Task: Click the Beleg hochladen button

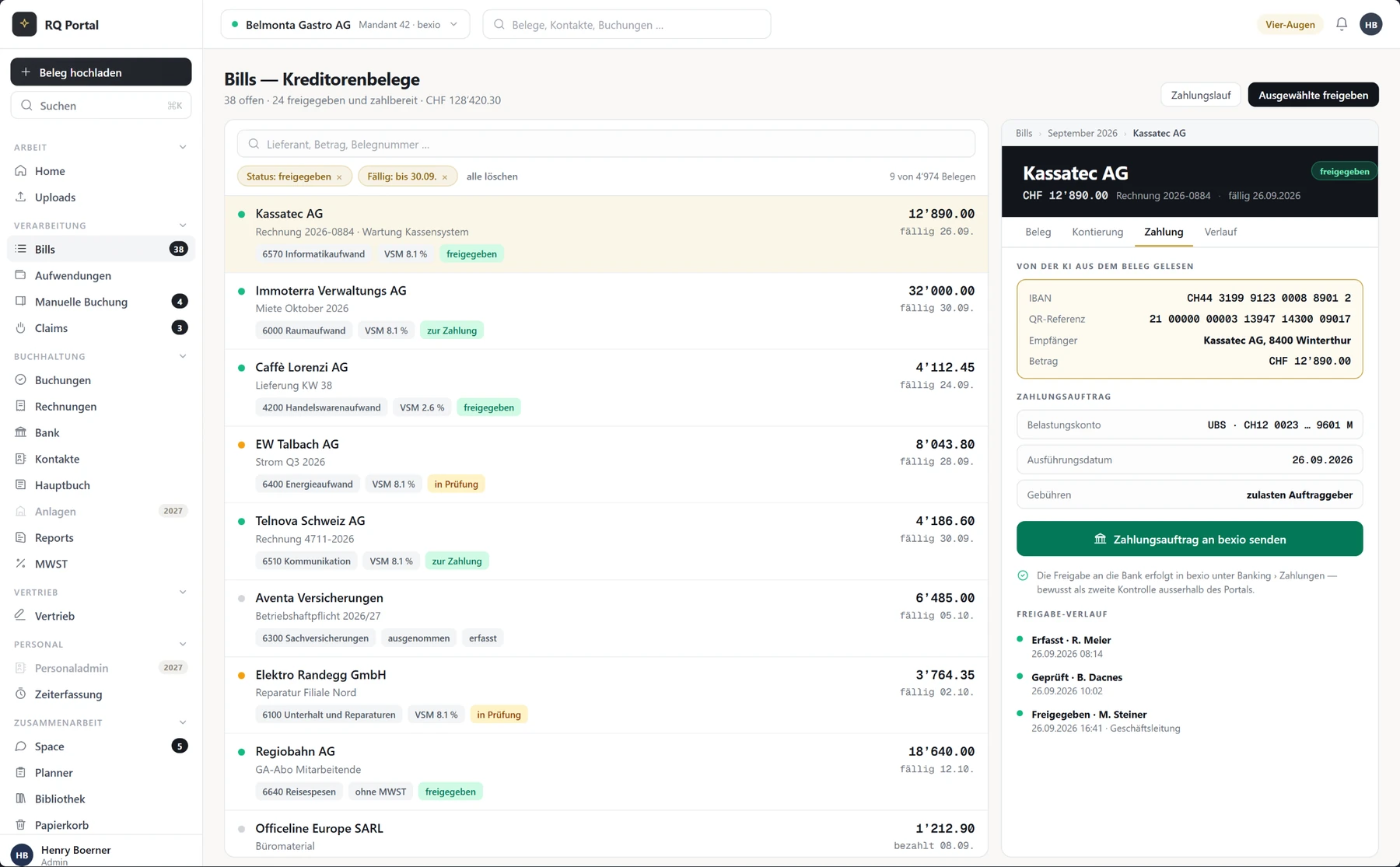Action: point(101,72)
